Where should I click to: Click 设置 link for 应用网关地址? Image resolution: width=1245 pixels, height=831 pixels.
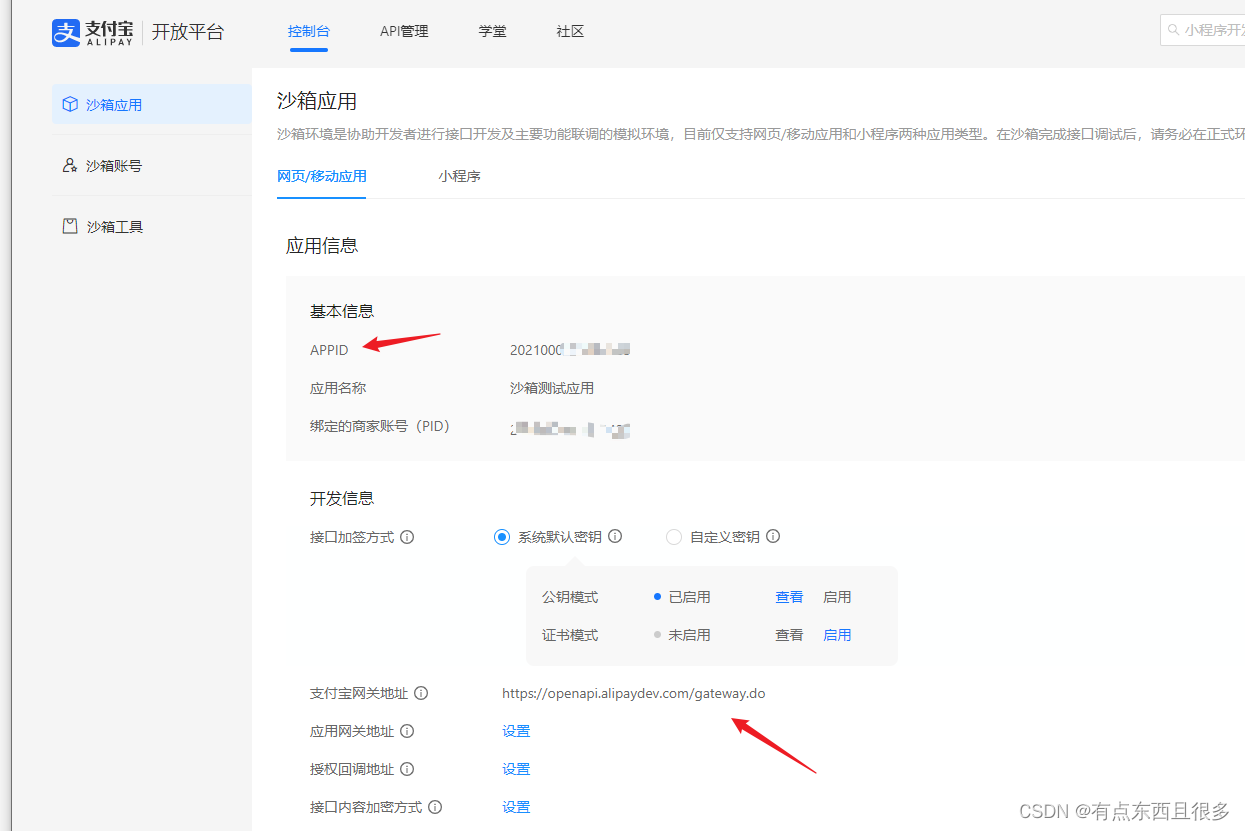click(516, 731)
